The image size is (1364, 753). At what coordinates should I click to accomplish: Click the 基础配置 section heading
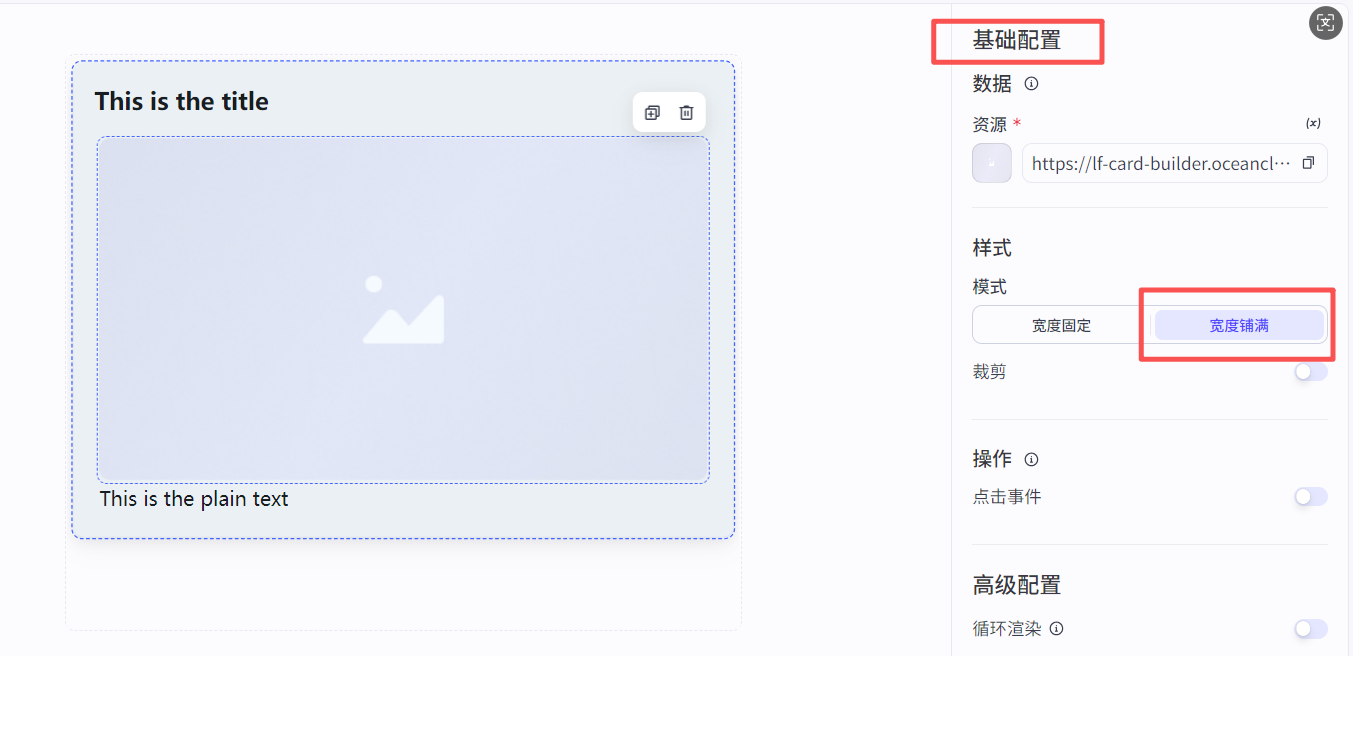[x=1017, y=40]
